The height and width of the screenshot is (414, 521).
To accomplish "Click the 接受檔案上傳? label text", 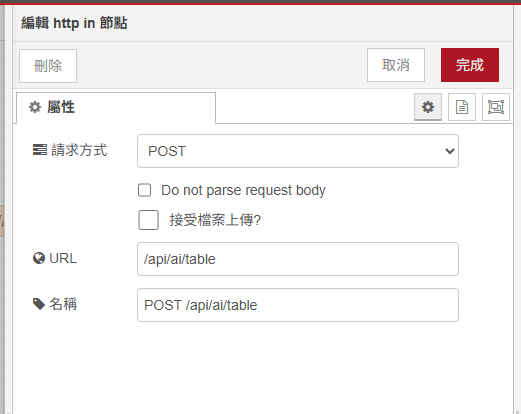I will click(215, 220).
